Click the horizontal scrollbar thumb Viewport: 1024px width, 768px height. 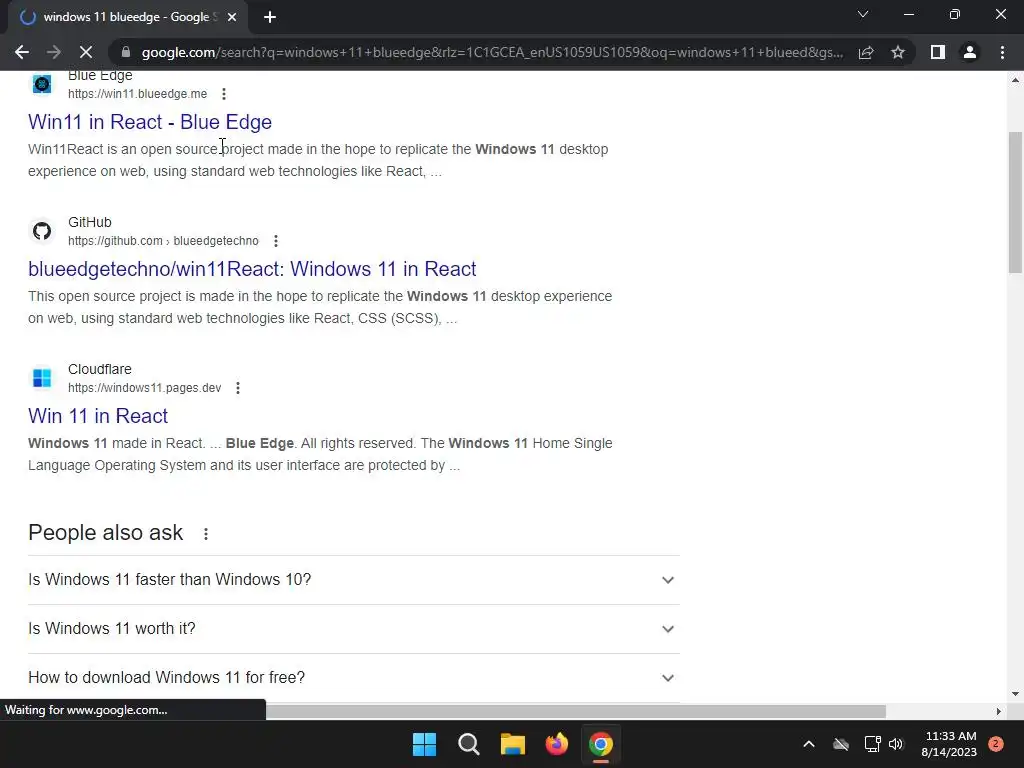tap(575, 711)
